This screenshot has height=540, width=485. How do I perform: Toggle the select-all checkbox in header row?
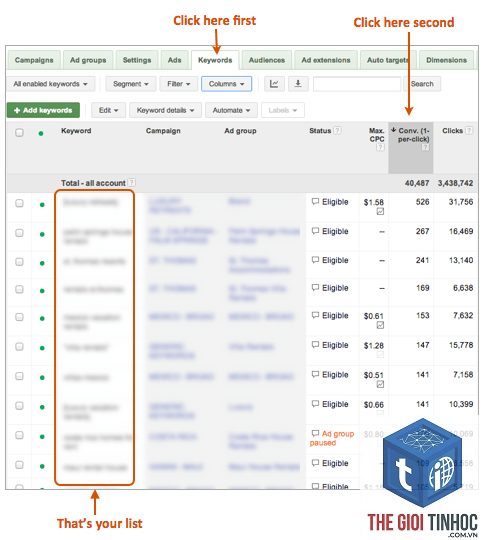[19, 133]
